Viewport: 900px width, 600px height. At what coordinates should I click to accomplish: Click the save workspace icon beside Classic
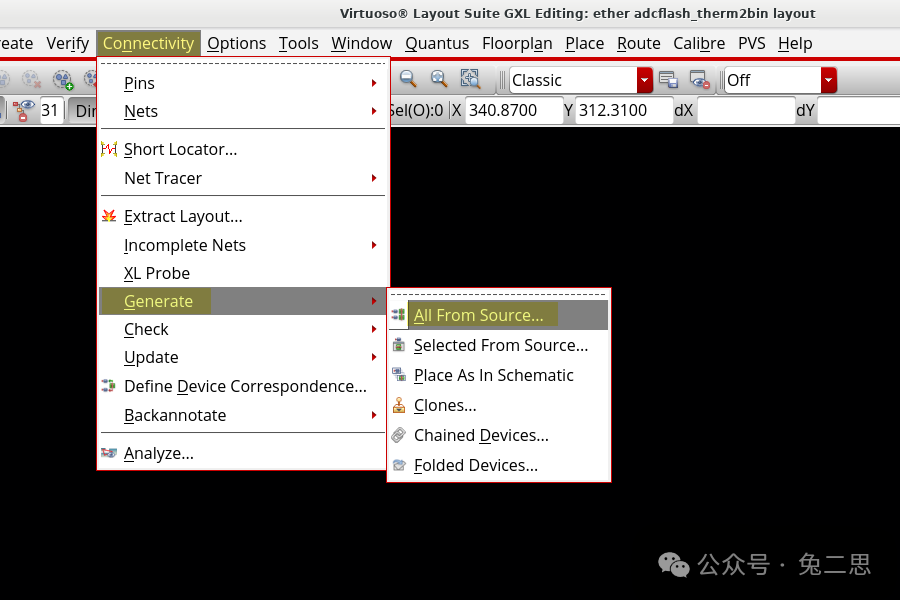point(668,80)
